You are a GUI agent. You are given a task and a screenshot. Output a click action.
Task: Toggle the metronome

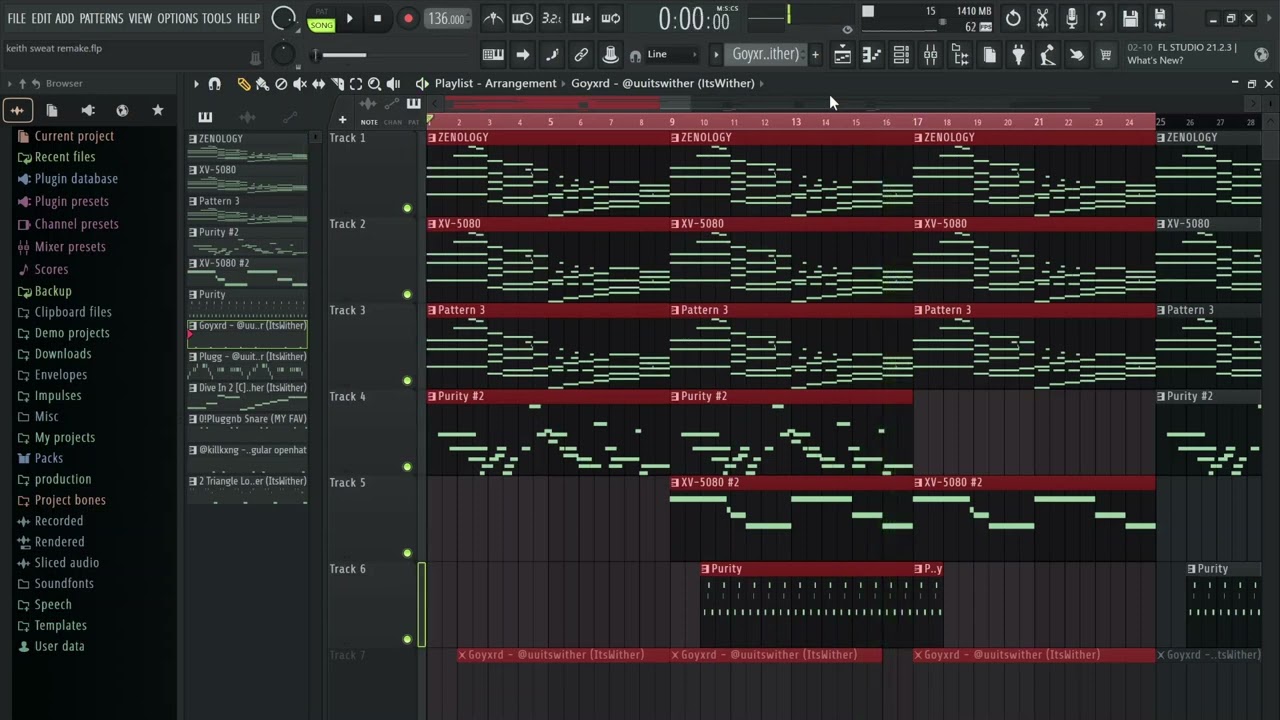click(x=493, y=18)
